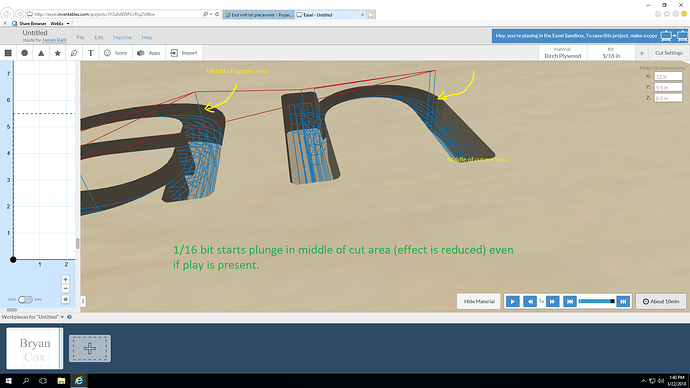Click the horizontal canvas scrollbar
This screenshot has width=690, height=388.
(x=11, y=310)
